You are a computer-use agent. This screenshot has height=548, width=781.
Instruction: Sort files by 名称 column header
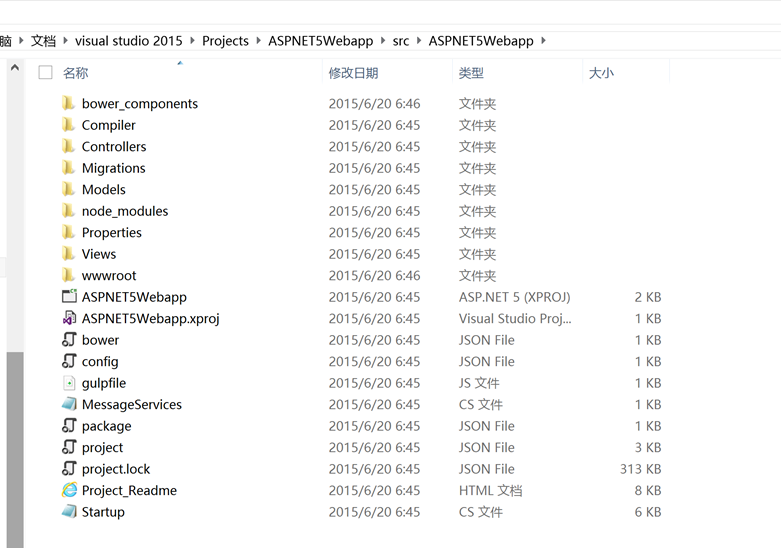(75, 73)
